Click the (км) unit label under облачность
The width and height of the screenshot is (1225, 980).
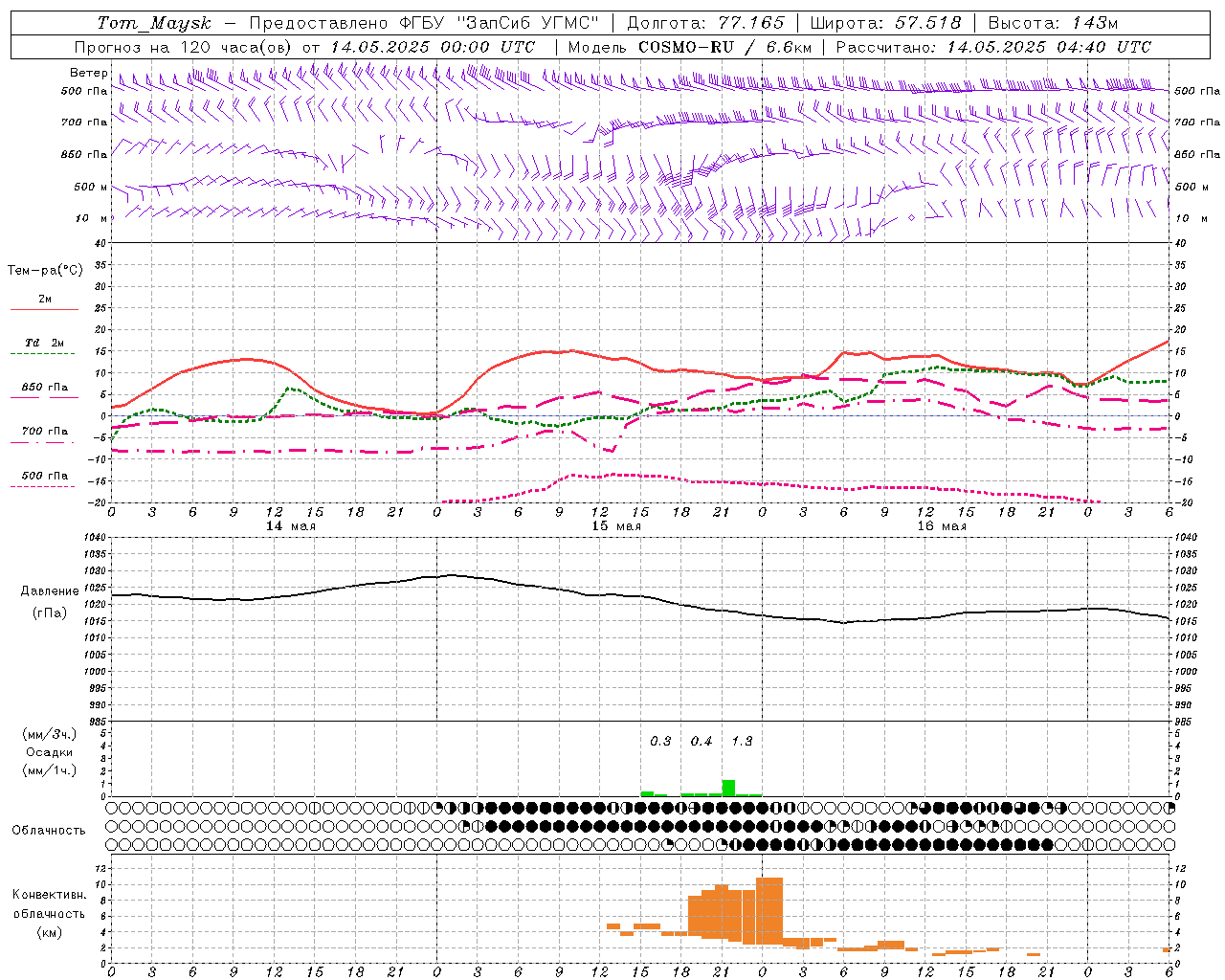click(x=50, y=932)
